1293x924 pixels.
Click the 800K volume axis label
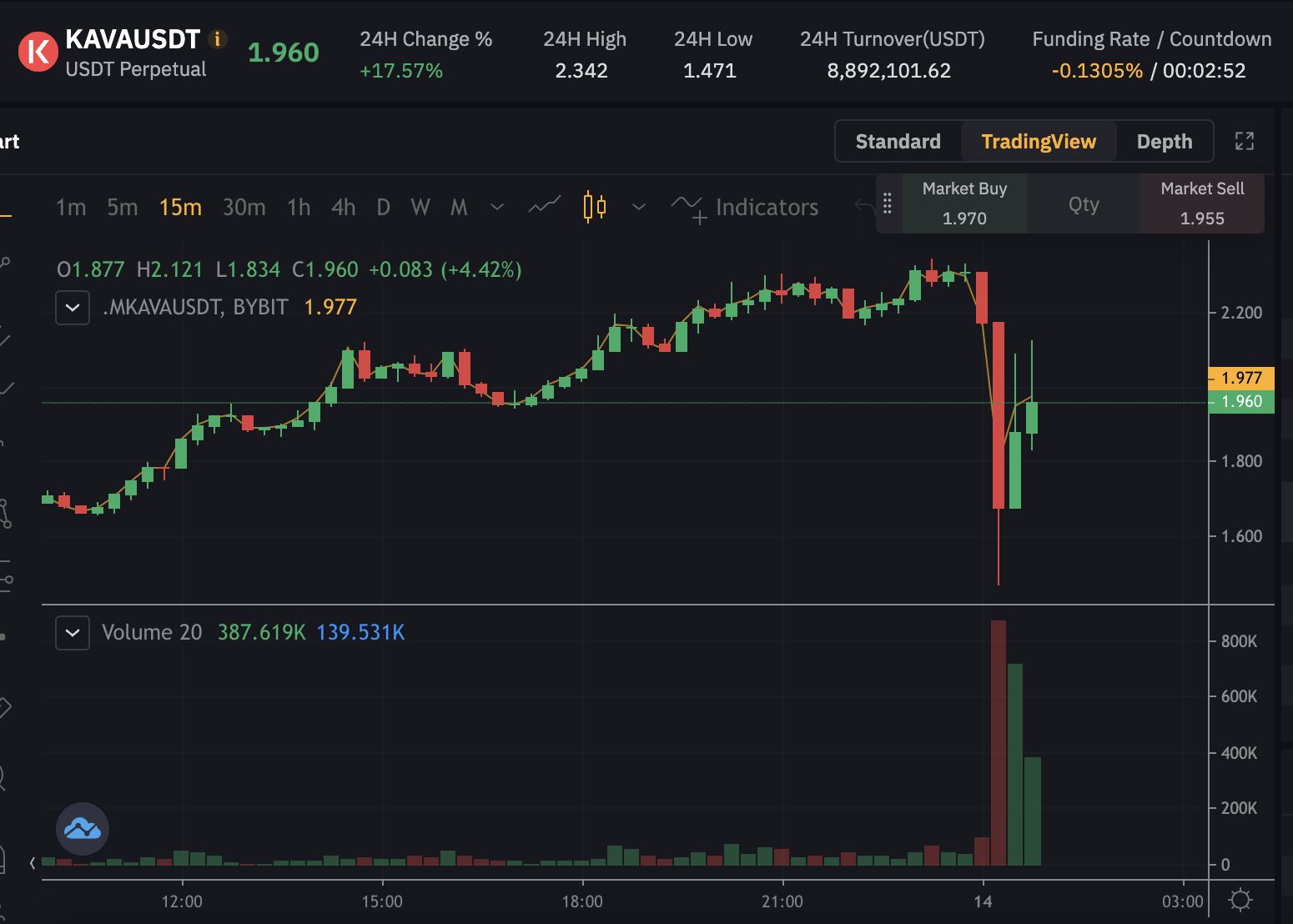click(1239, 641)
